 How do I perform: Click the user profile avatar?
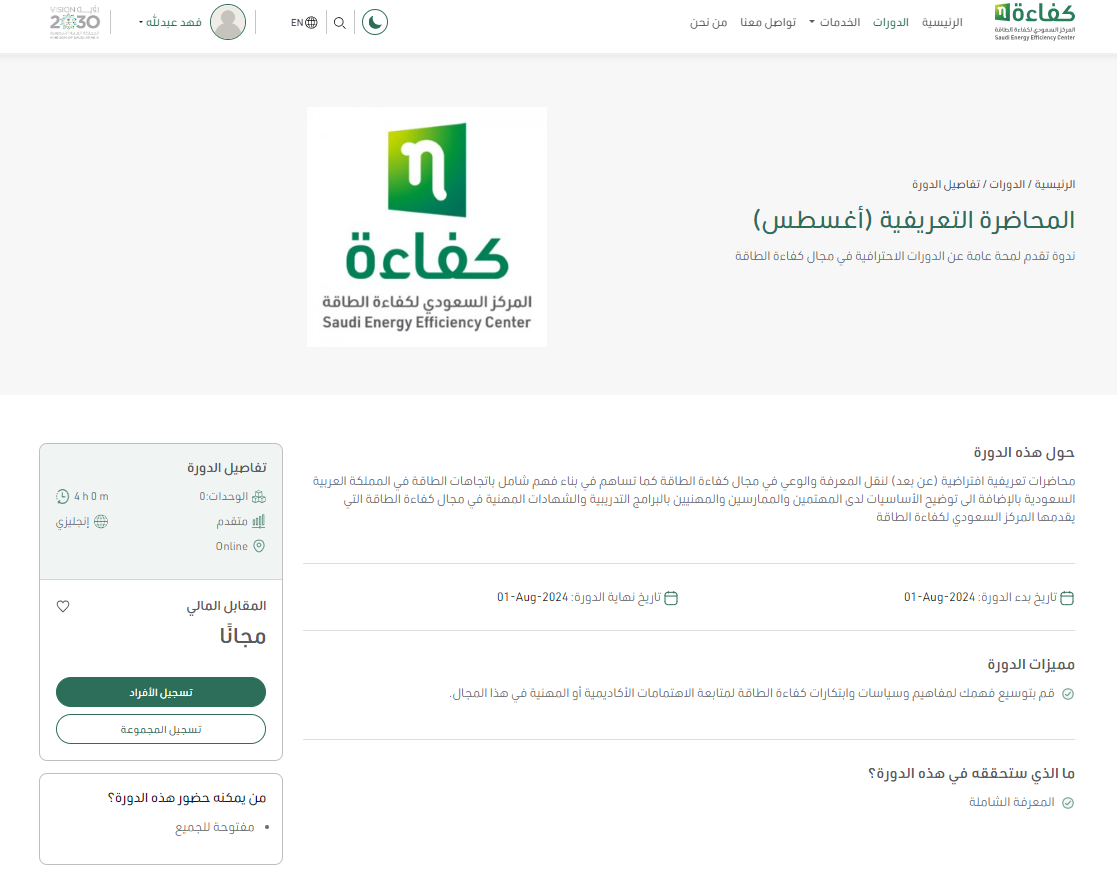pos(228,22)
